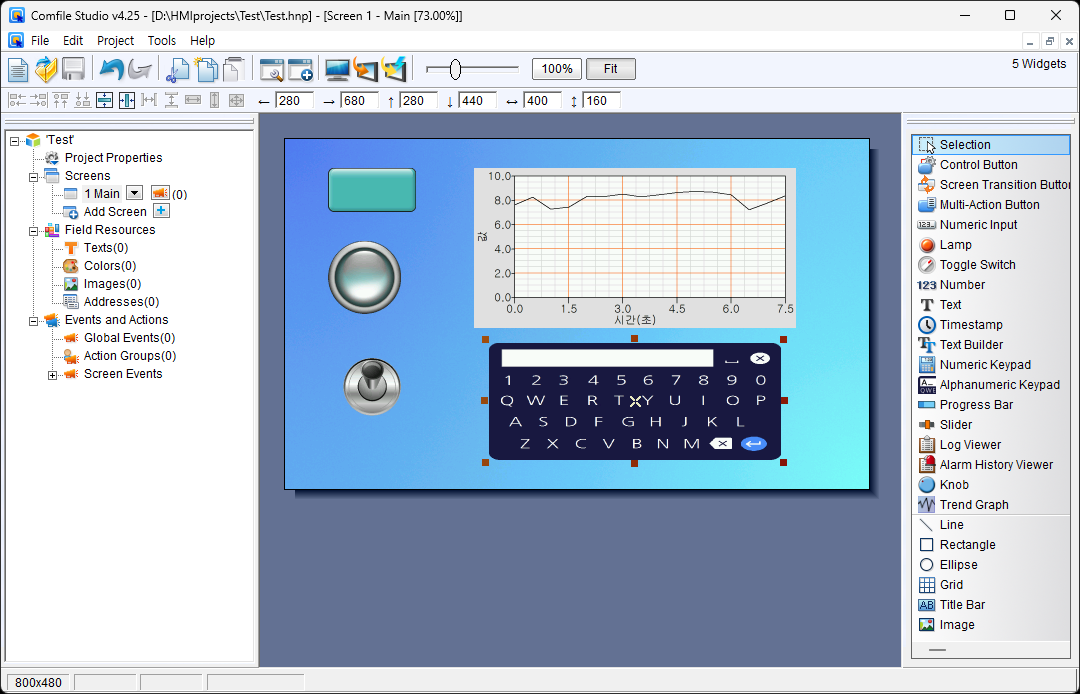Collapse the Field Resources tree branch
The image size is (1080, 694).
pos(34,229)
